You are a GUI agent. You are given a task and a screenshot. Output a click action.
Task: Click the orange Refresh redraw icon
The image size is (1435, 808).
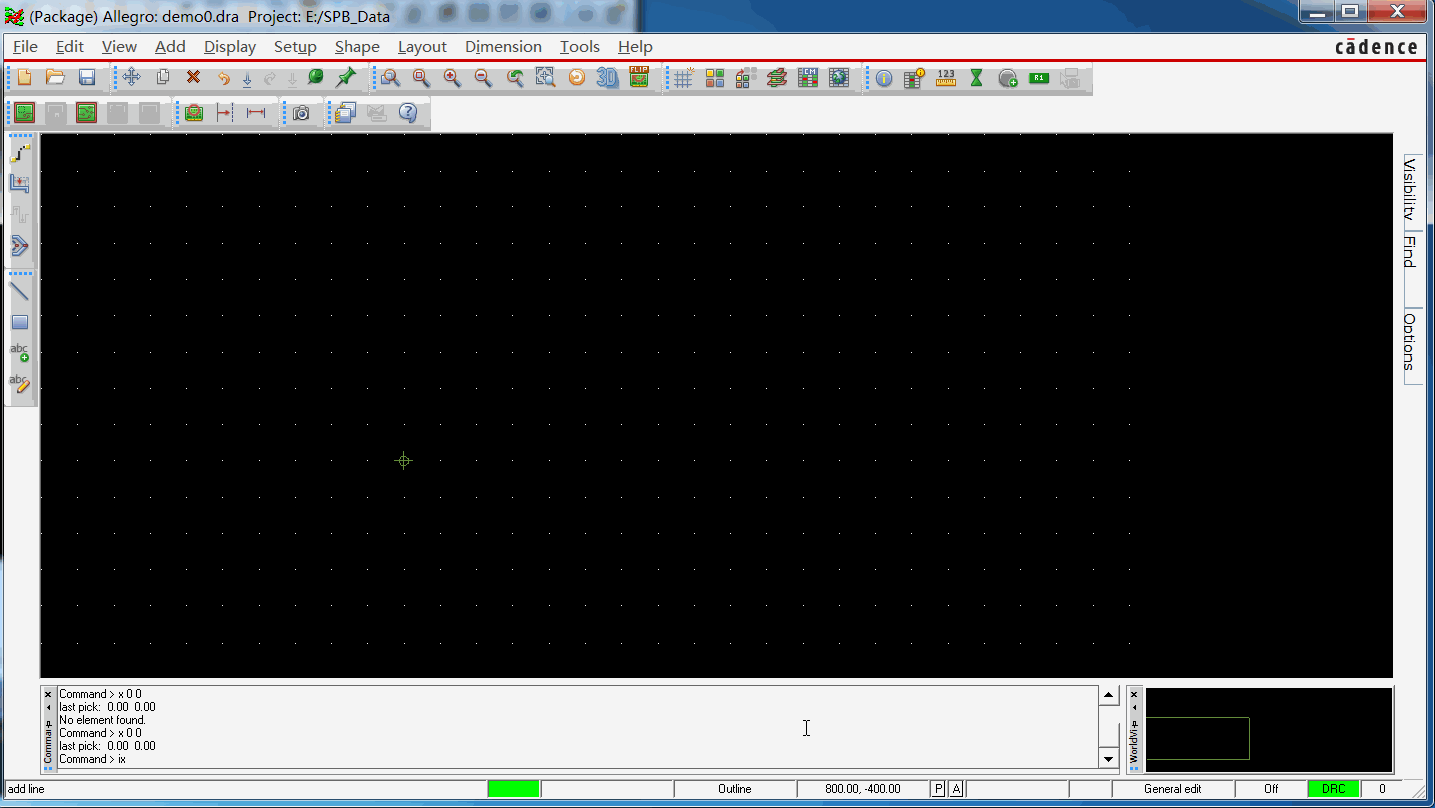[x=576, y=78]
